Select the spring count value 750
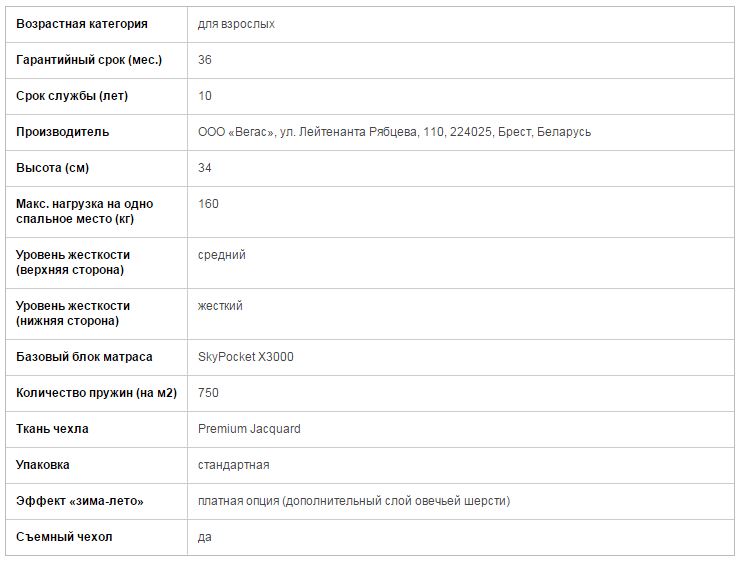 [x=208, y=393]
